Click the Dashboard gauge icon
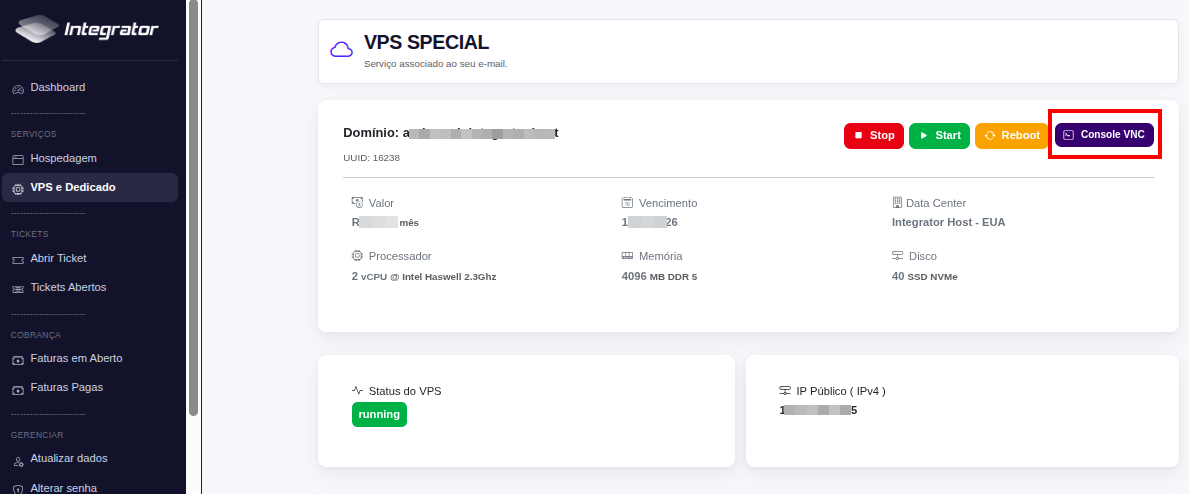This screenshot has height=494, width=1189. 18,89
